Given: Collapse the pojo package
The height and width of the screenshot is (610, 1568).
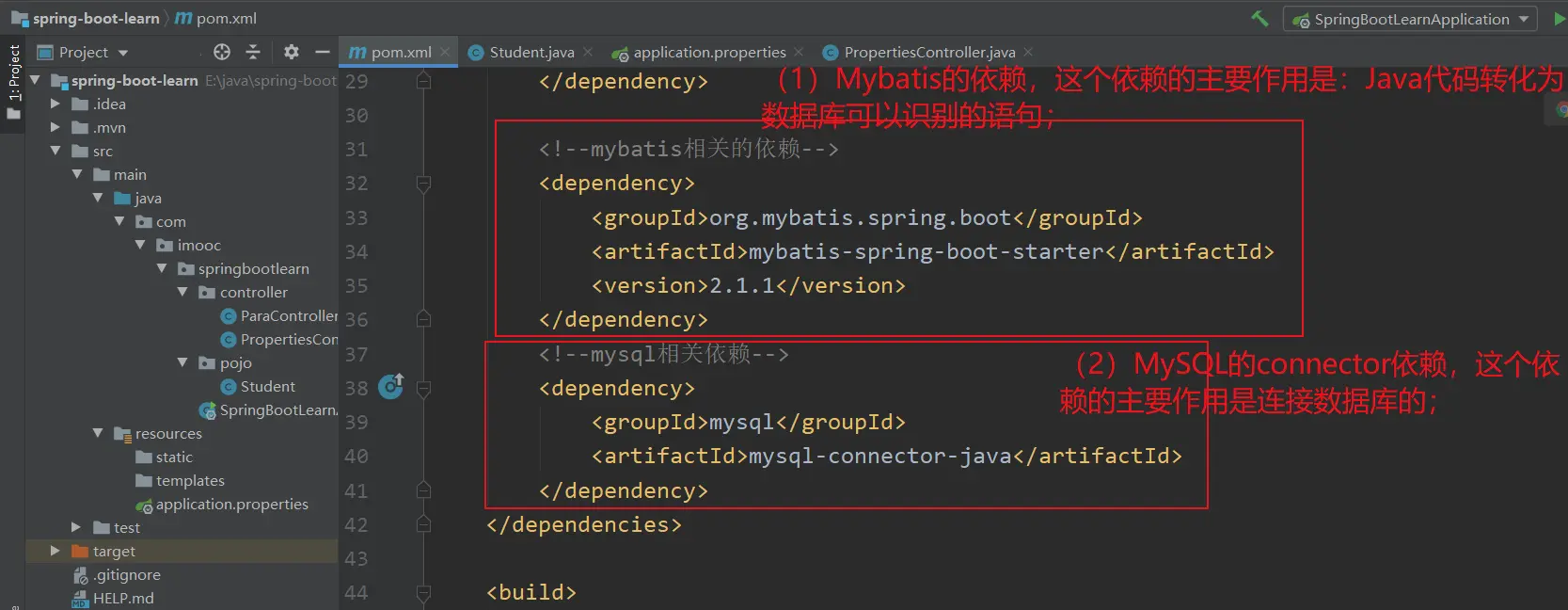Looking at the screenshot, I should [182, 362].
